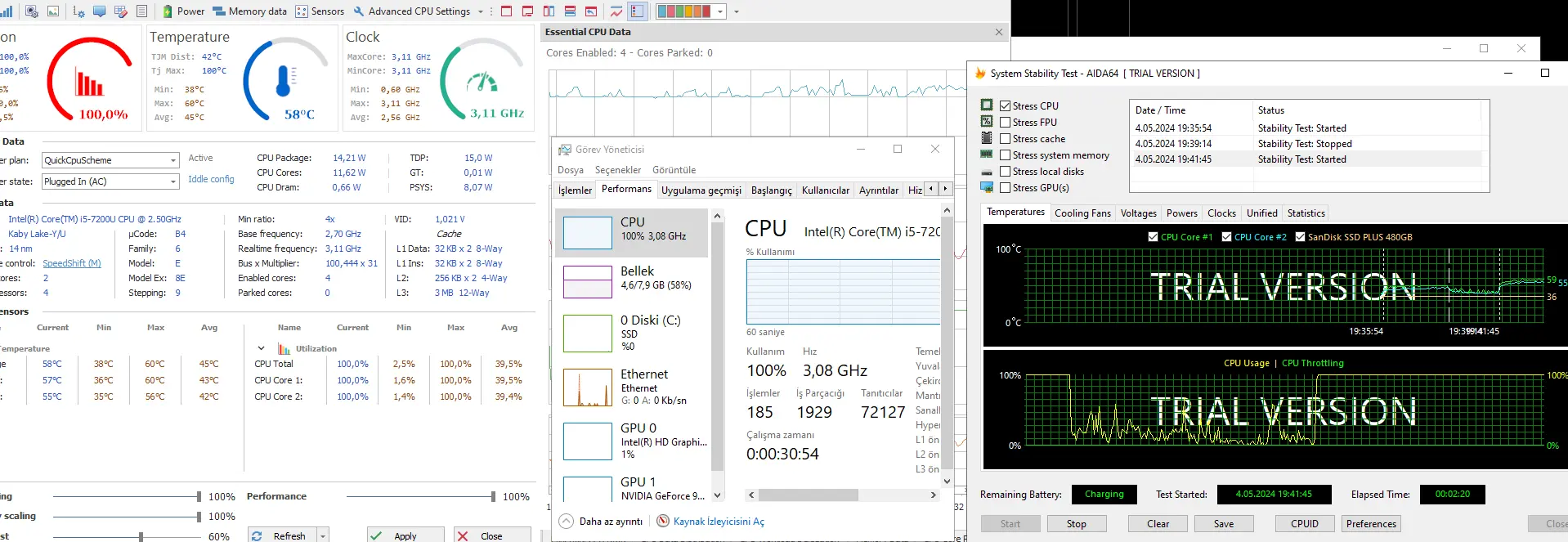The height and width of the screenshot is (542, 1568).
Task: Open Advanced CPU Settings
Action: click(411, 11)
